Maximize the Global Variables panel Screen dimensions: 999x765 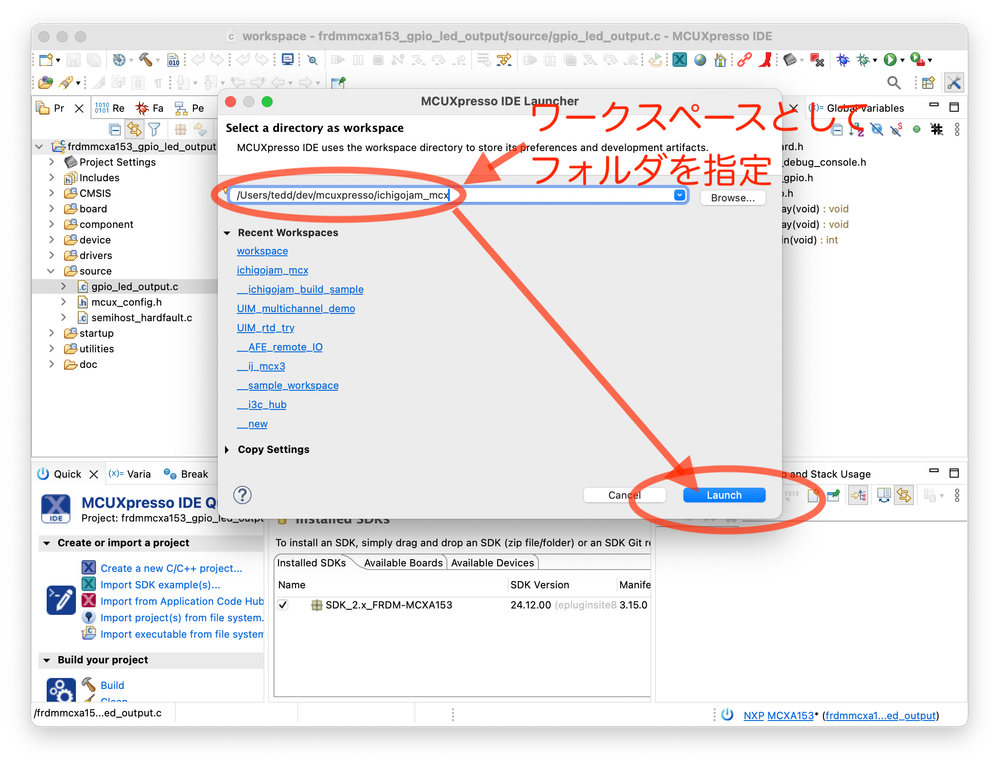tap(954, 107)
